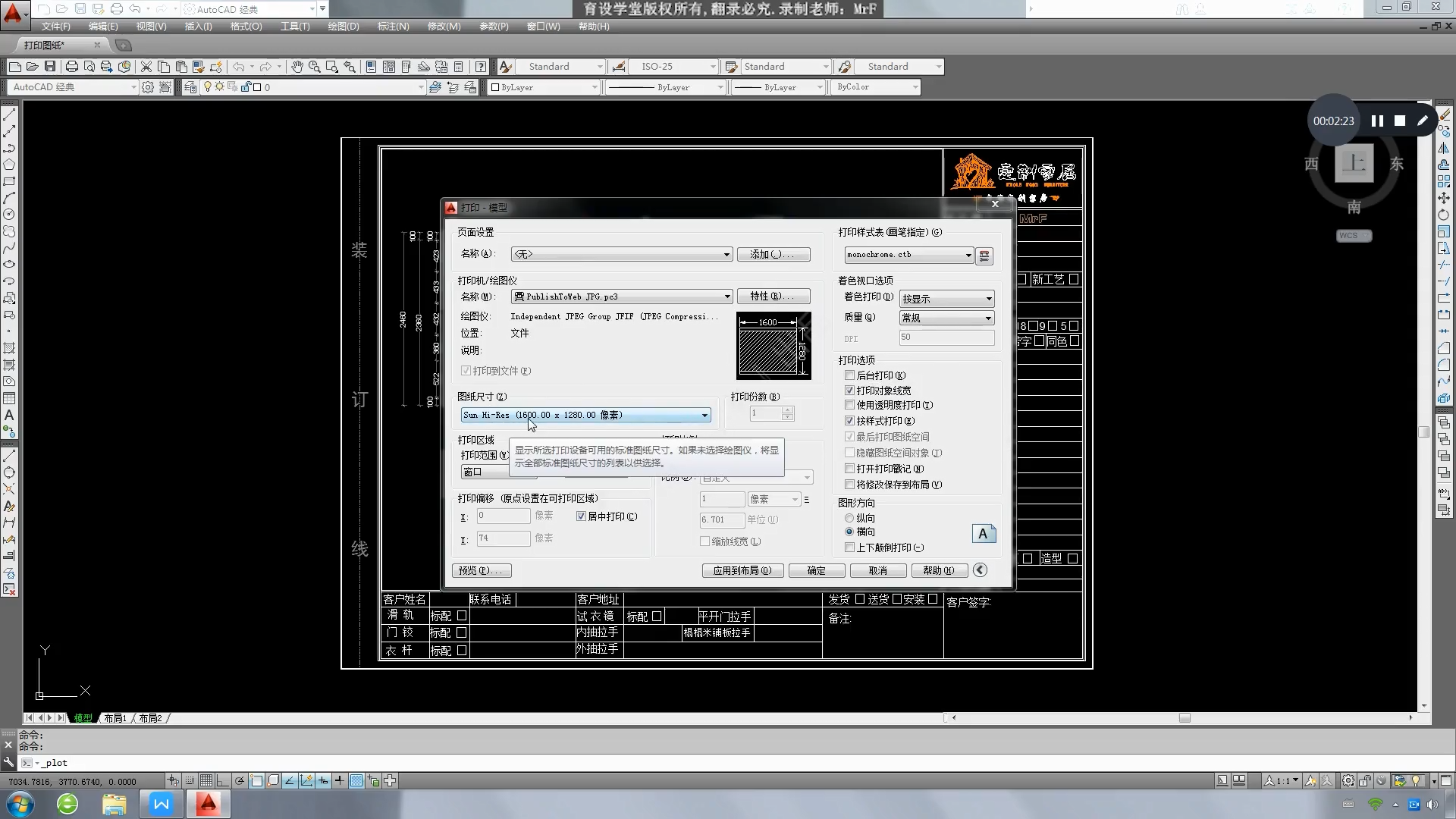This screenshot has width=1456, height=819.
Task: Open the 着色打印 按显示 dropdown
Action: pyautogui.click(x=946, y=299)
